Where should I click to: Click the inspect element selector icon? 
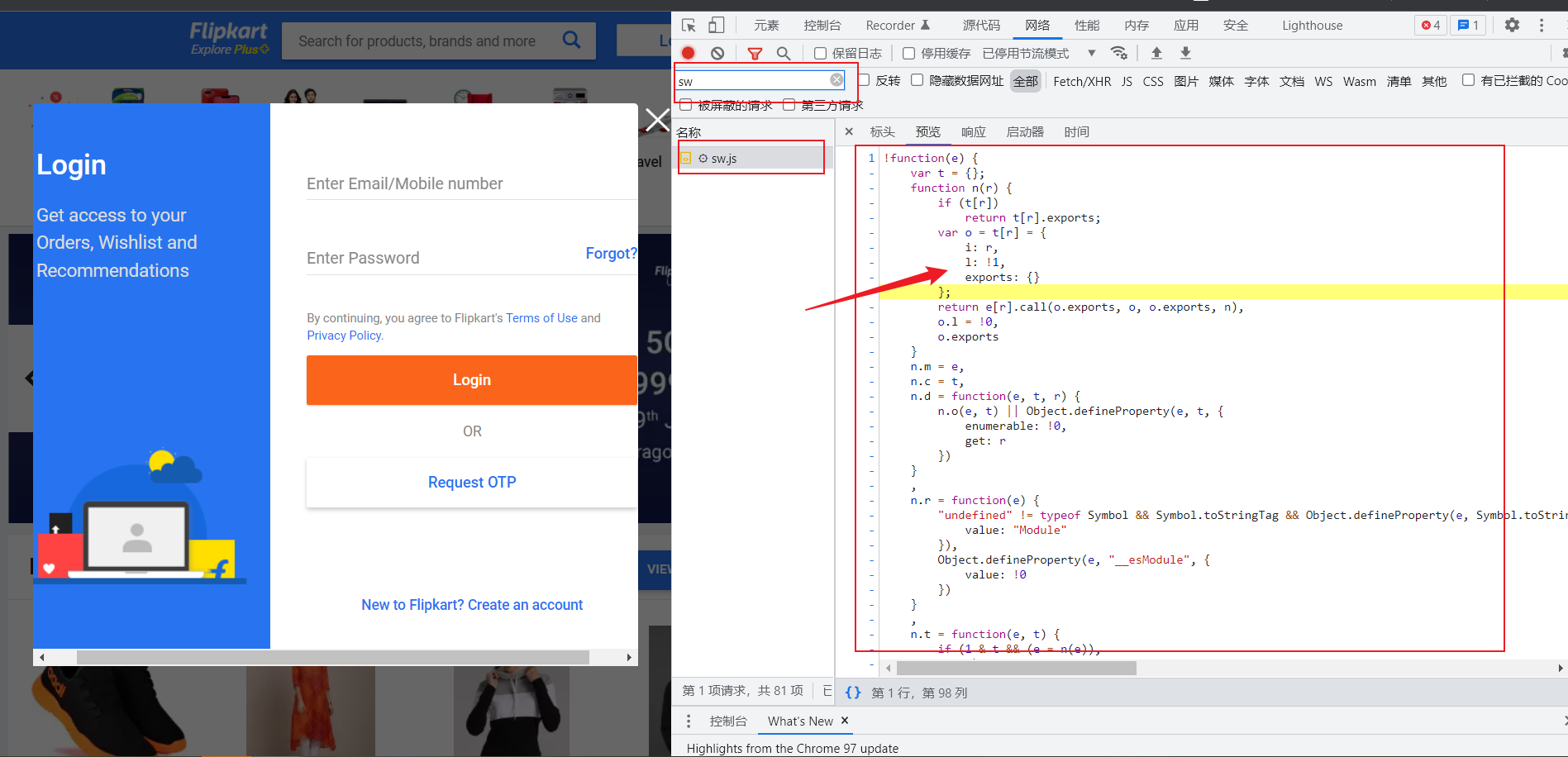click(689, 26)
